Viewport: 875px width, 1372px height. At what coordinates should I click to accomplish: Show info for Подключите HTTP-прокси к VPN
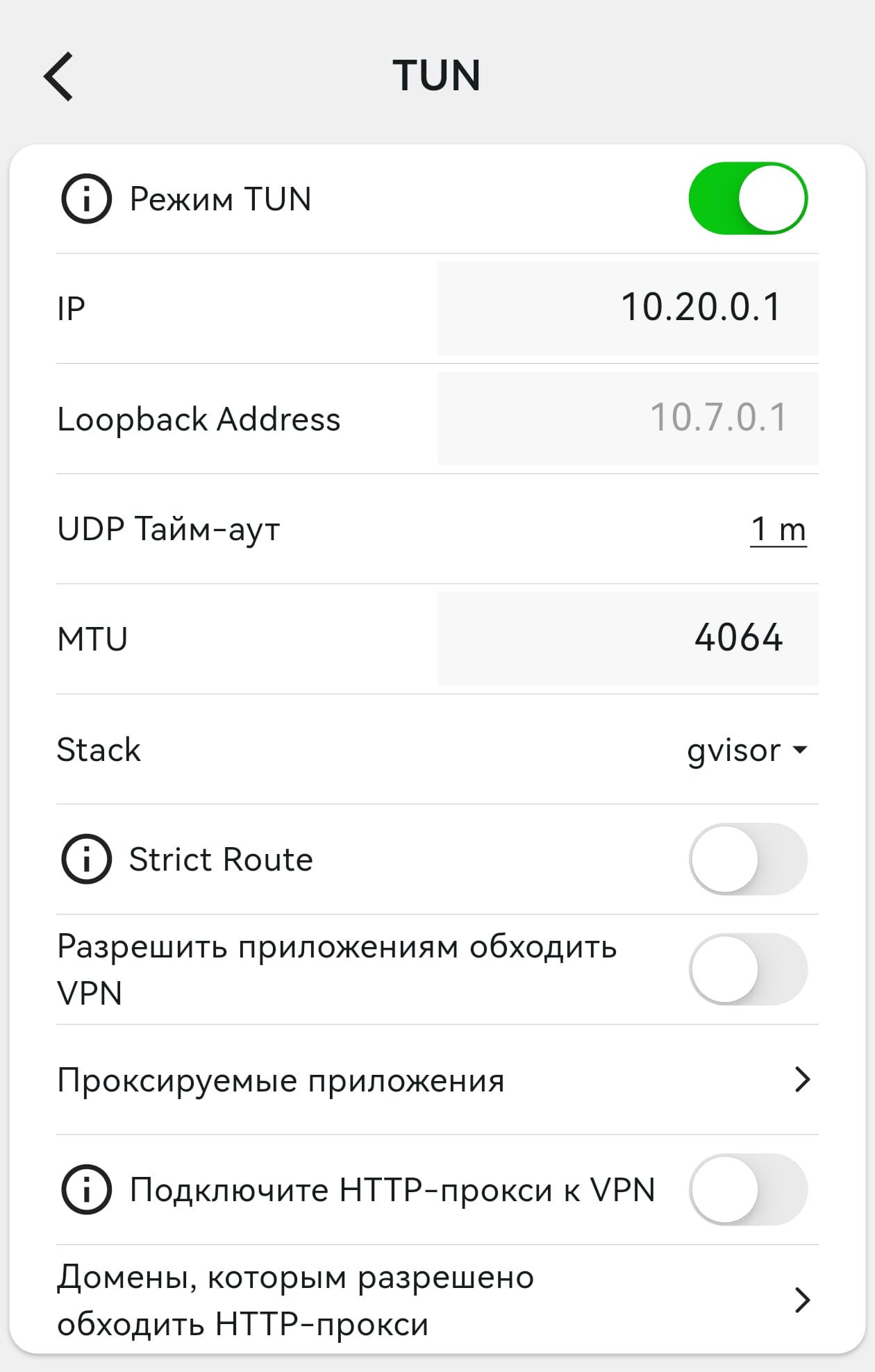click(x=86, y=1189)
